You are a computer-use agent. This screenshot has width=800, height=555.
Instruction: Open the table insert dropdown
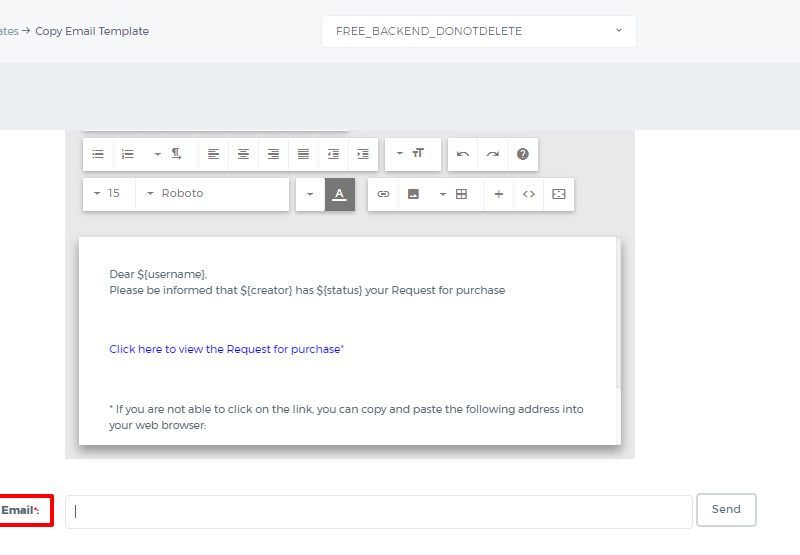(x=455, y=194)
